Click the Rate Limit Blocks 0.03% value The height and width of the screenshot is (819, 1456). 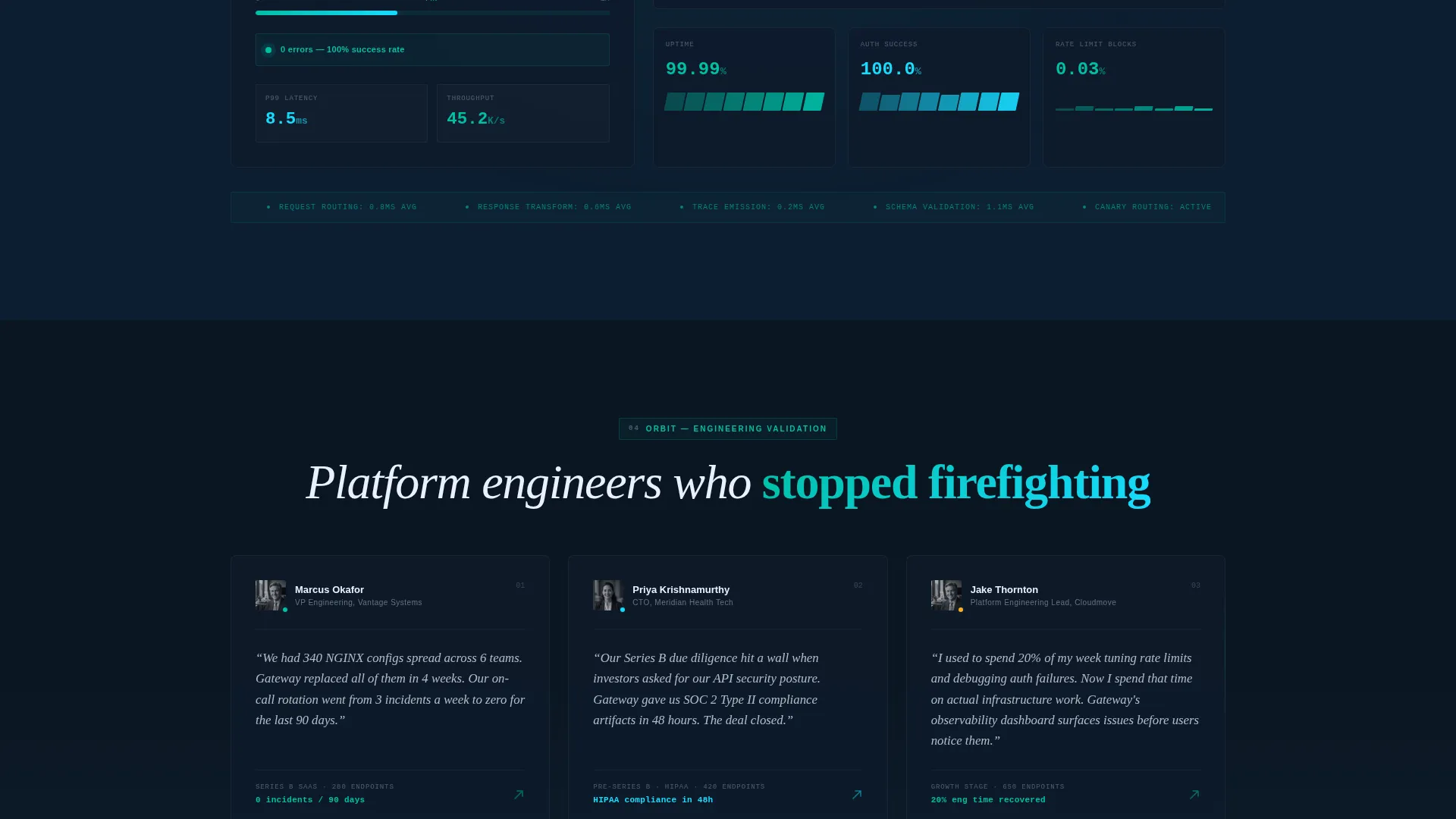click(x=1081, y=70)
